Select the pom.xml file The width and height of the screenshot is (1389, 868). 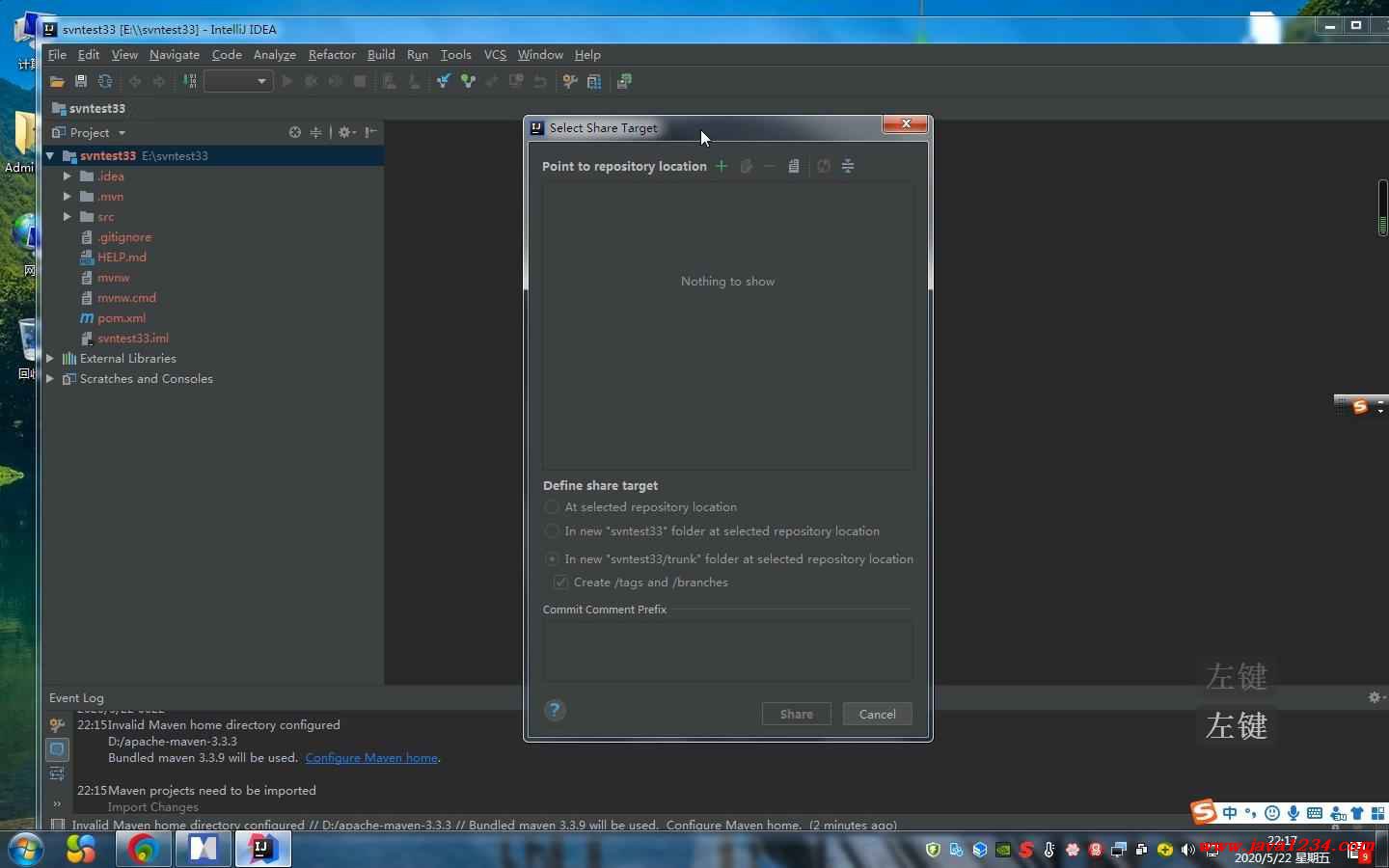114,318
